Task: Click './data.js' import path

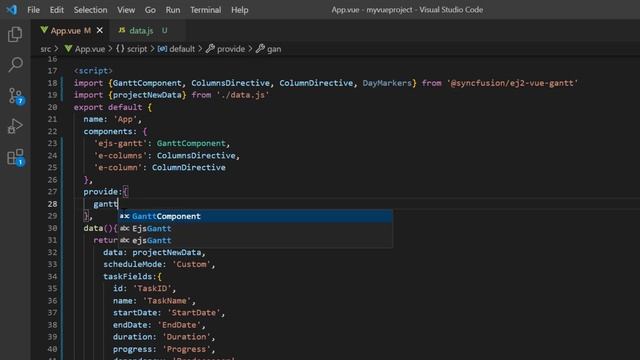Action: click(242, 95)
